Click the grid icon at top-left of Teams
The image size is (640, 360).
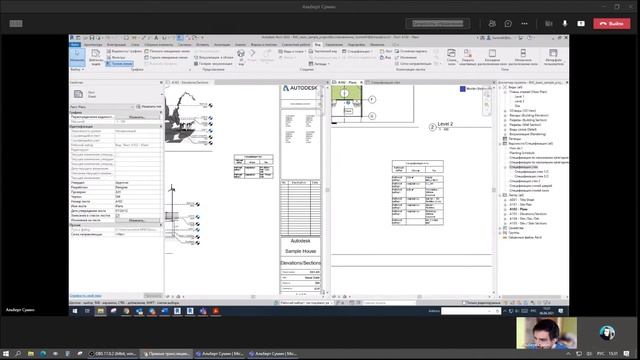tap(16, 24)
